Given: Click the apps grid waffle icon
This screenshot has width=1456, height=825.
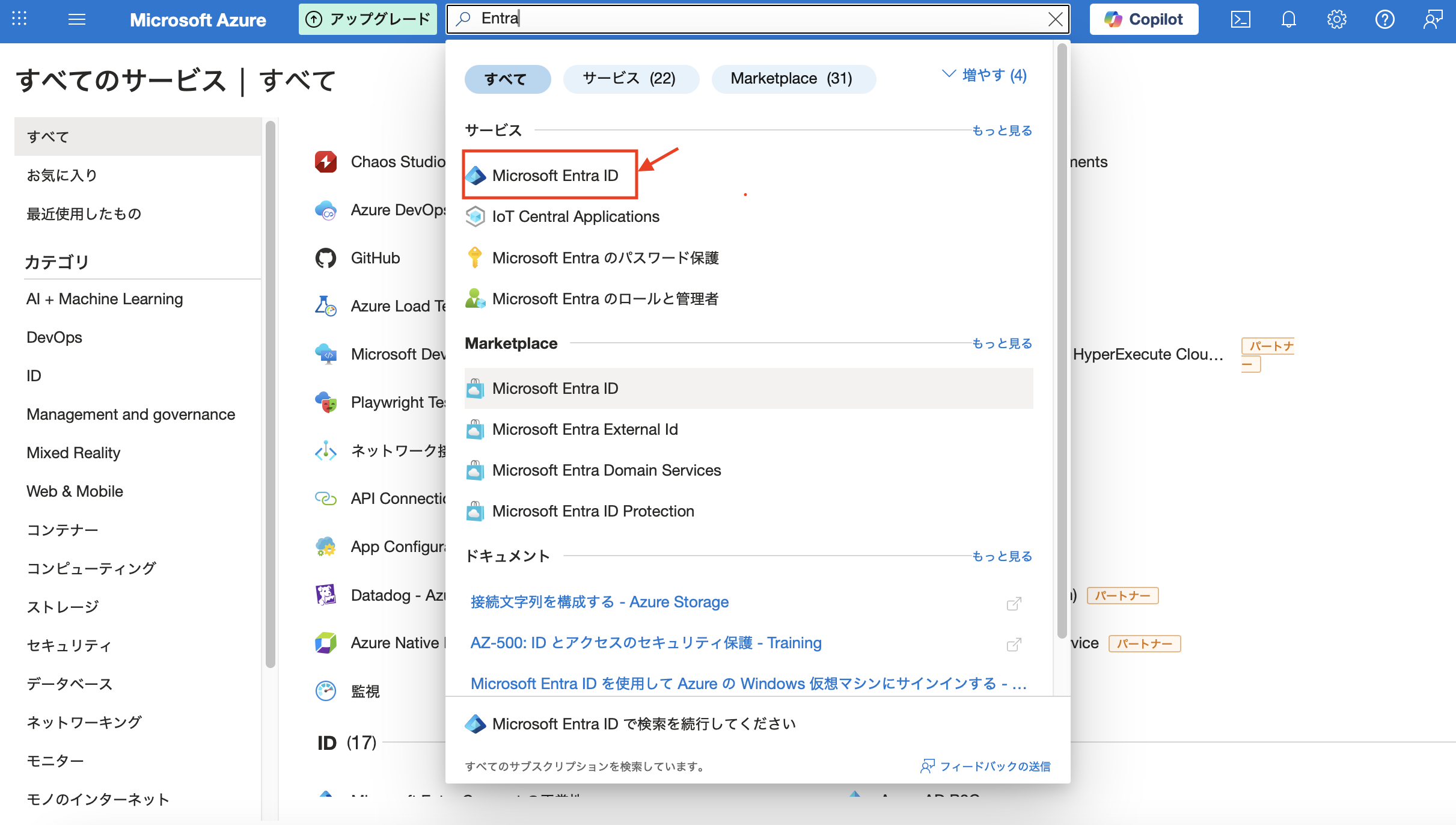Looking at the screenshot, I should coord(19,19).
